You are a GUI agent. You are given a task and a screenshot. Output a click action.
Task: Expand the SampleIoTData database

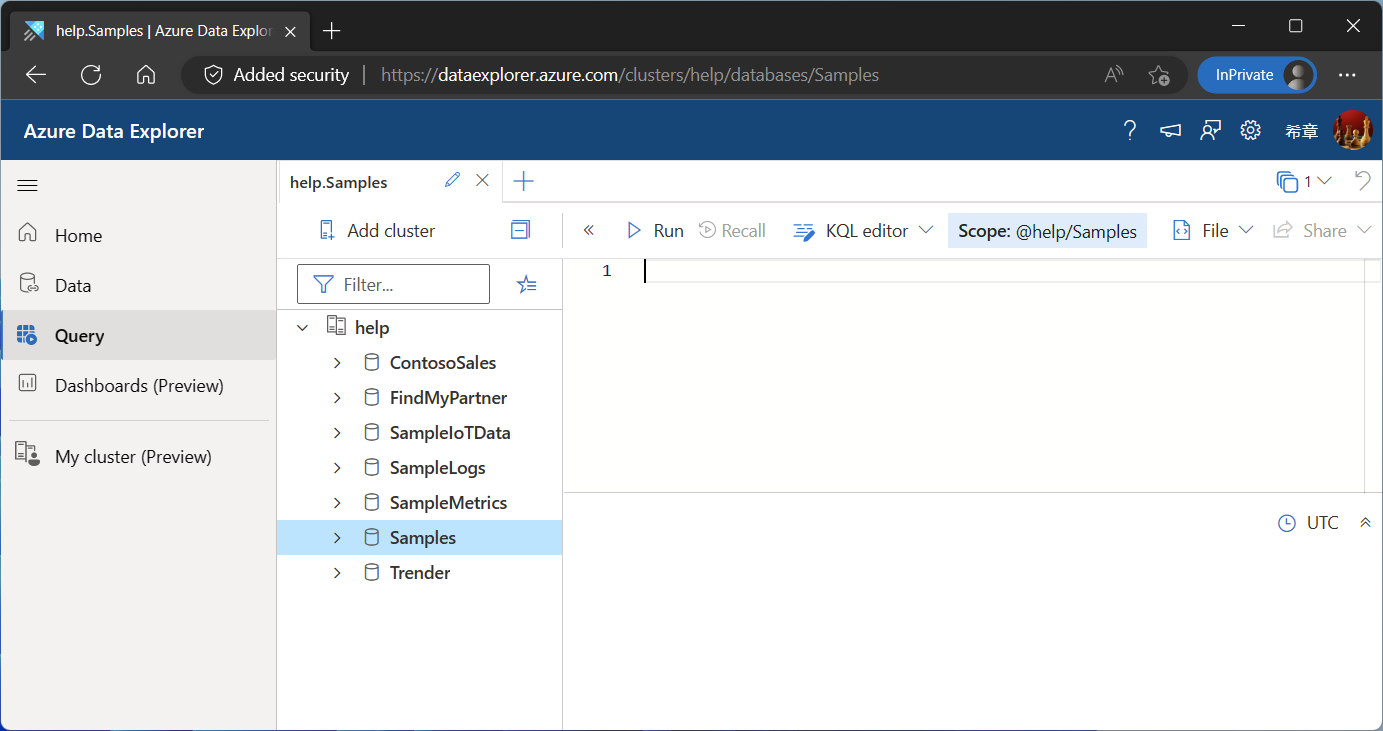click(x=337, y=433)
